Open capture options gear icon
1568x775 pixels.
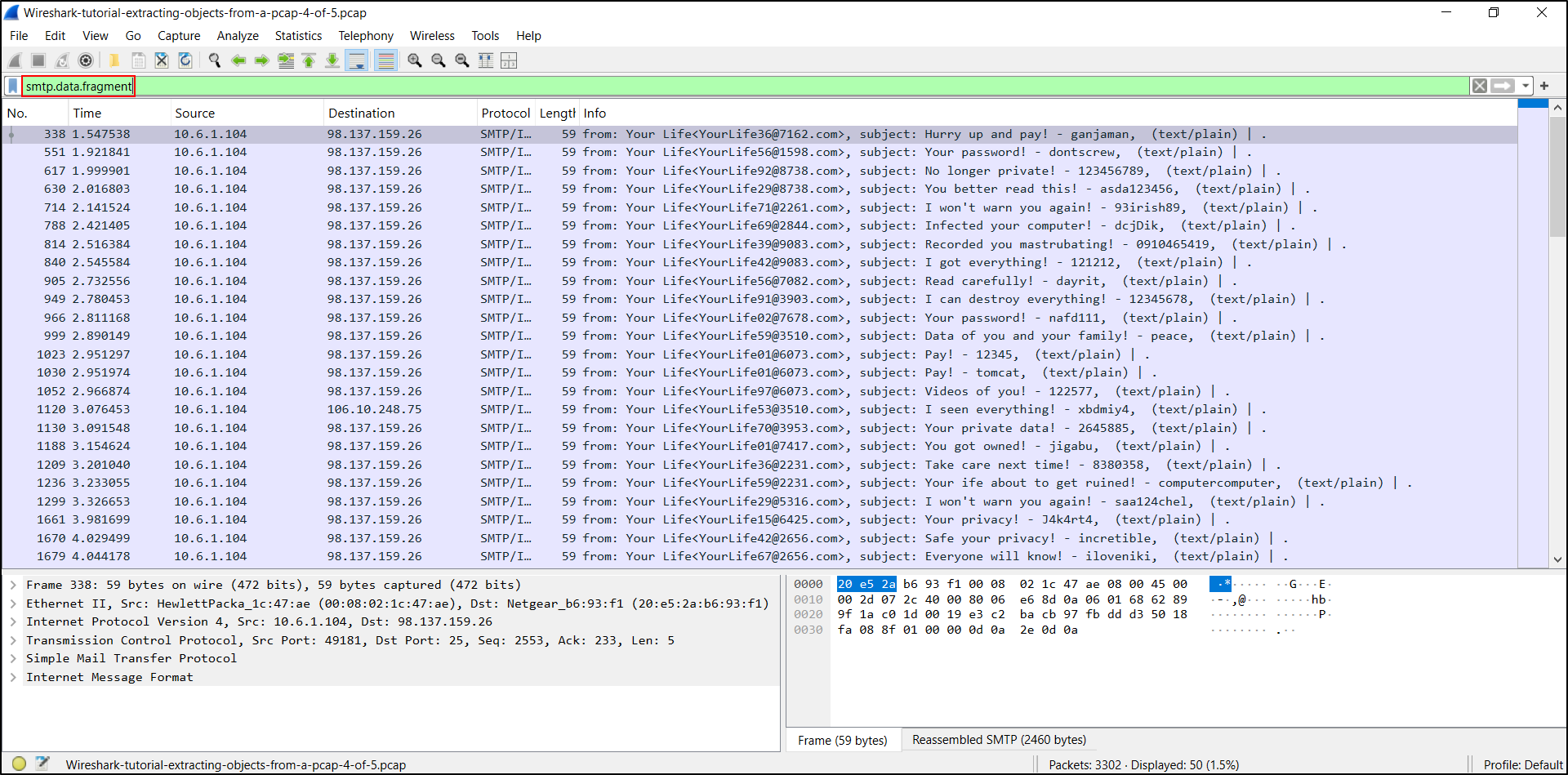click(x=86, y=60)
